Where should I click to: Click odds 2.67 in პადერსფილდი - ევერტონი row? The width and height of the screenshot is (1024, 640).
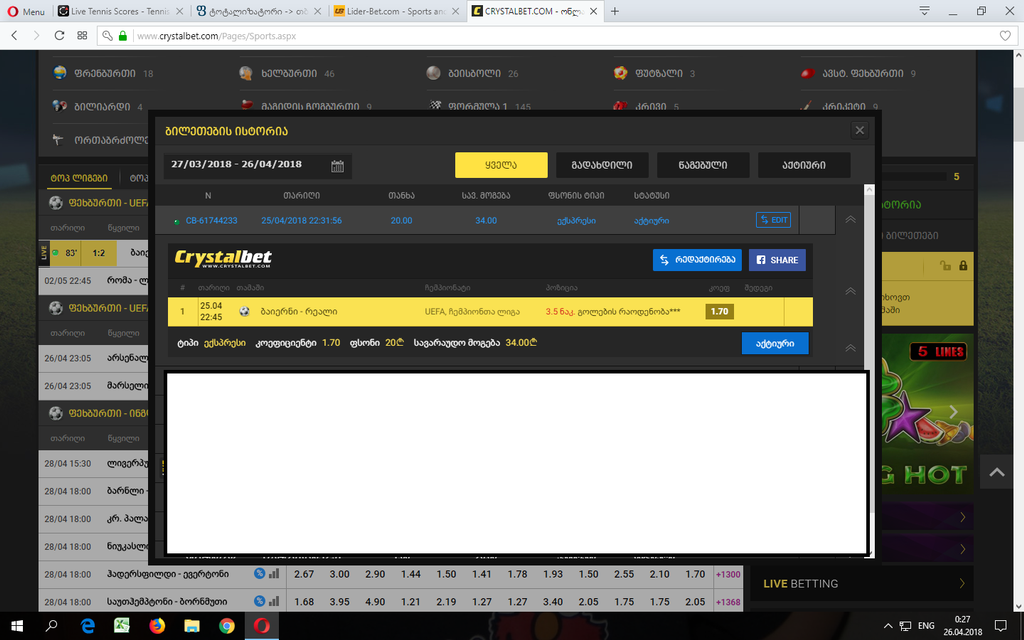point(304,574)
